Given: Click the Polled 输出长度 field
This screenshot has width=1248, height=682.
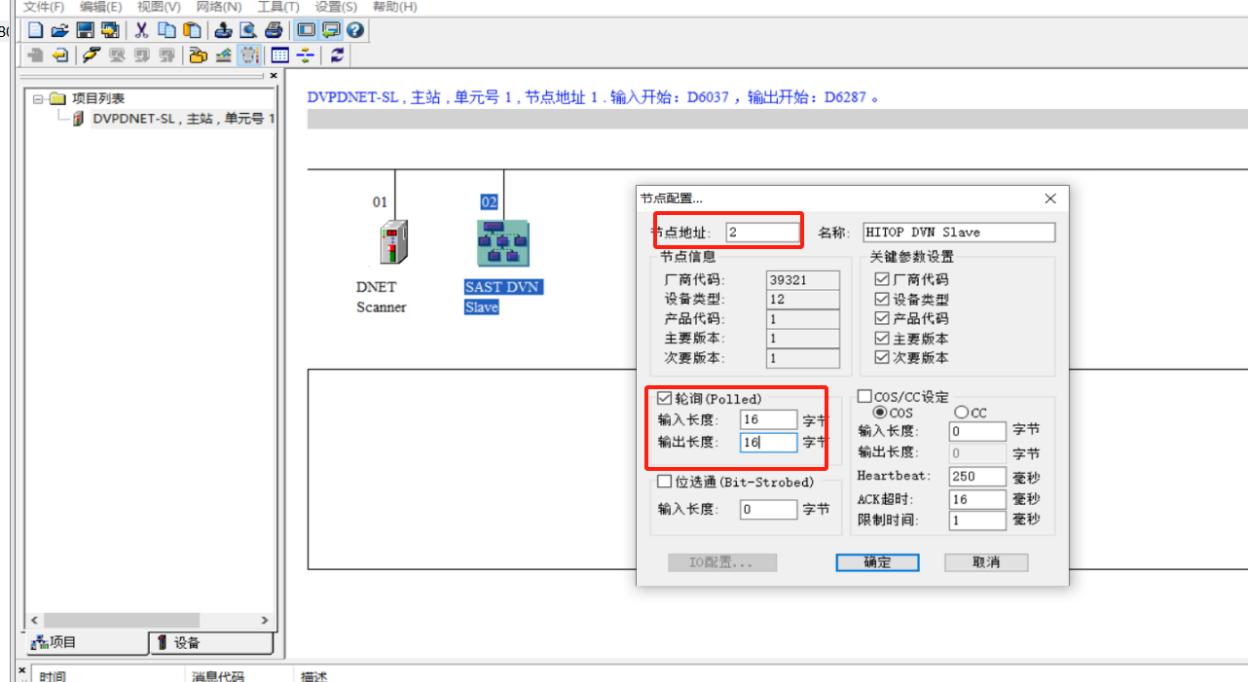Looking at the screenshot, I should 767,442.
